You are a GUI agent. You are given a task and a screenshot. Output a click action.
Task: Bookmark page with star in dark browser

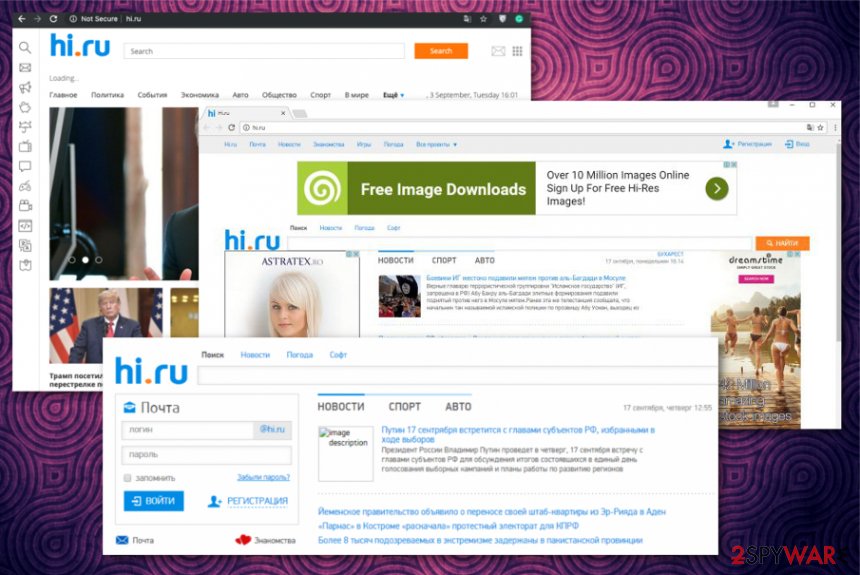click(x=483, y=19)
